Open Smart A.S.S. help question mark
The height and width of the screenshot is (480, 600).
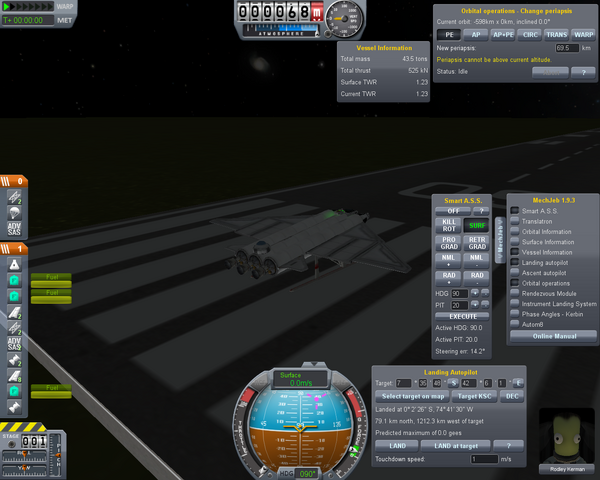point(481,211)
